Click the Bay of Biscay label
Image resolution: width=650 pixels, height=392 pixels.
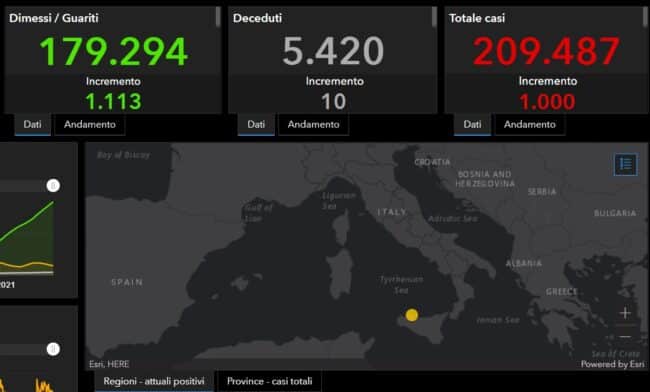point(123,155)
